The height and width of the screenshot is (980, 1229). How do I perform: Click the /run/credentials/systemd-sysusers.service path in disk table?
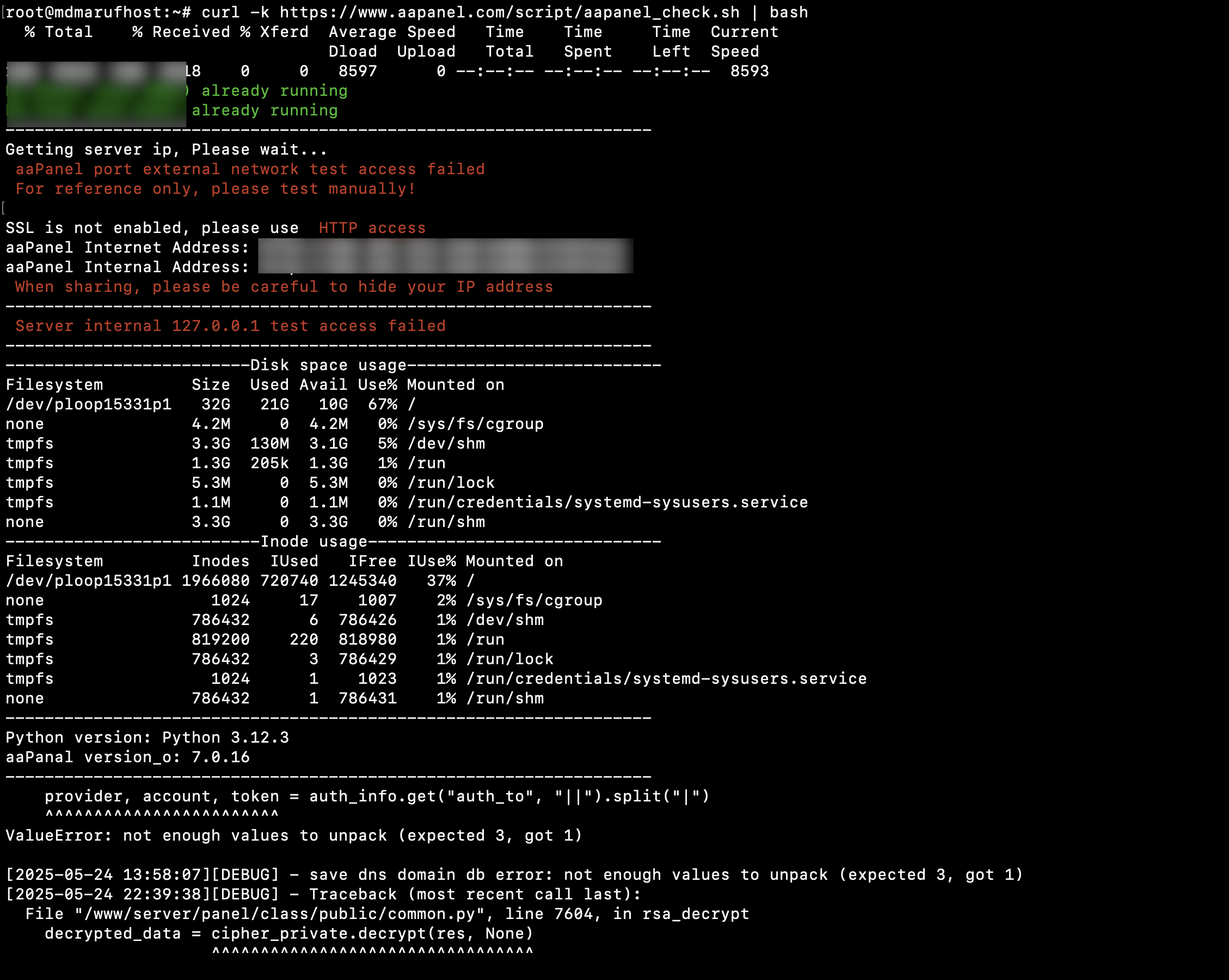point(607,503)
